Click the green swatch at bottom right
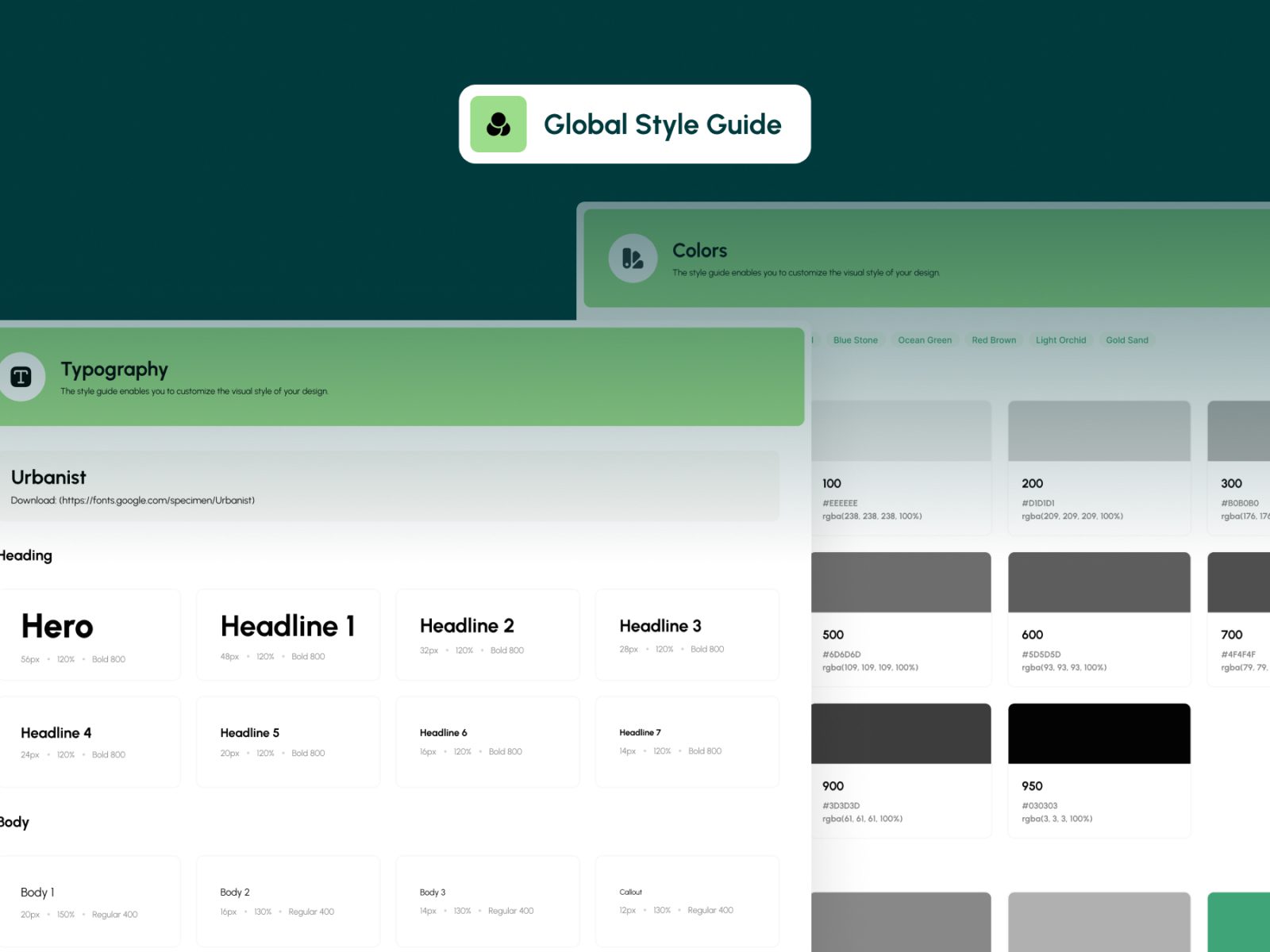Image resolution: width=1270 pixels, height=952 pixels. click(x=1239, y=922)
